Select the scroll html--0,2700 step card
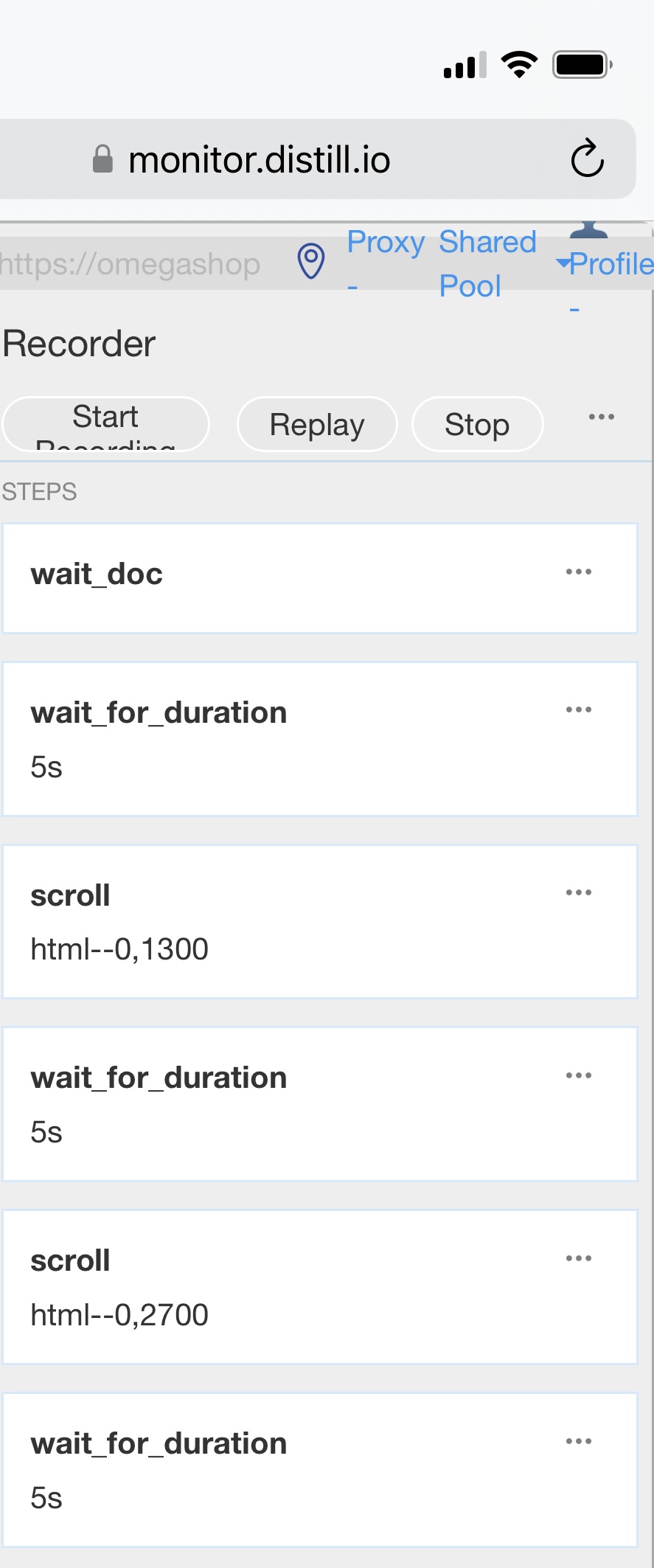The height and width of the screenshot is (1568, 654). 320,1287
